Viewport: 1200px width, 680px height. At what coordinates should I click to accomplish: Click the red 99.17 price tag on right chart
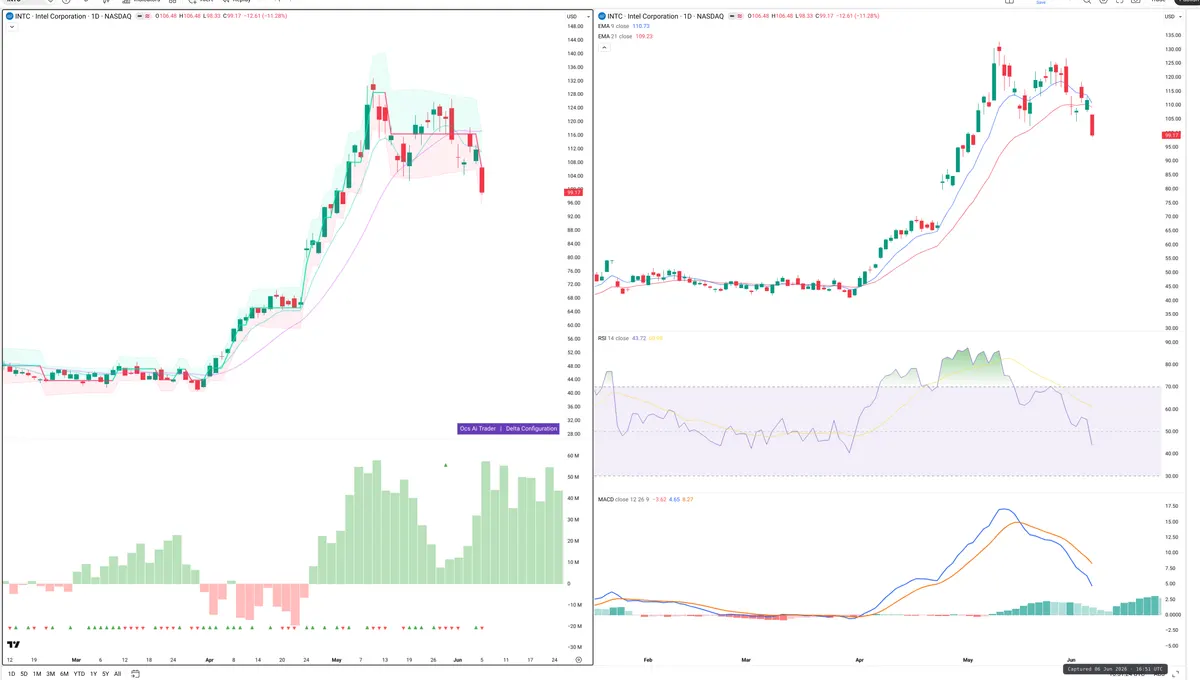[x=1172, y=134]
